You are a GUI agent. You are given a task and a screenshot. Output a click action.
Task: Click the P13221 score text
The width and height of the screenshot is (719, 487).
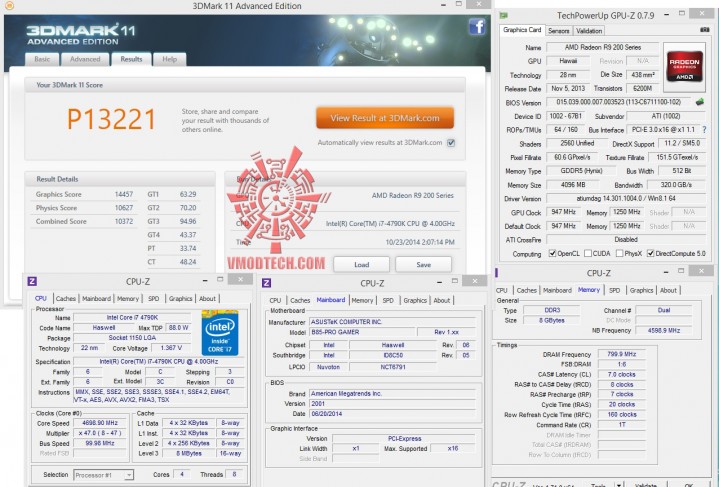(x=111, y=119)
